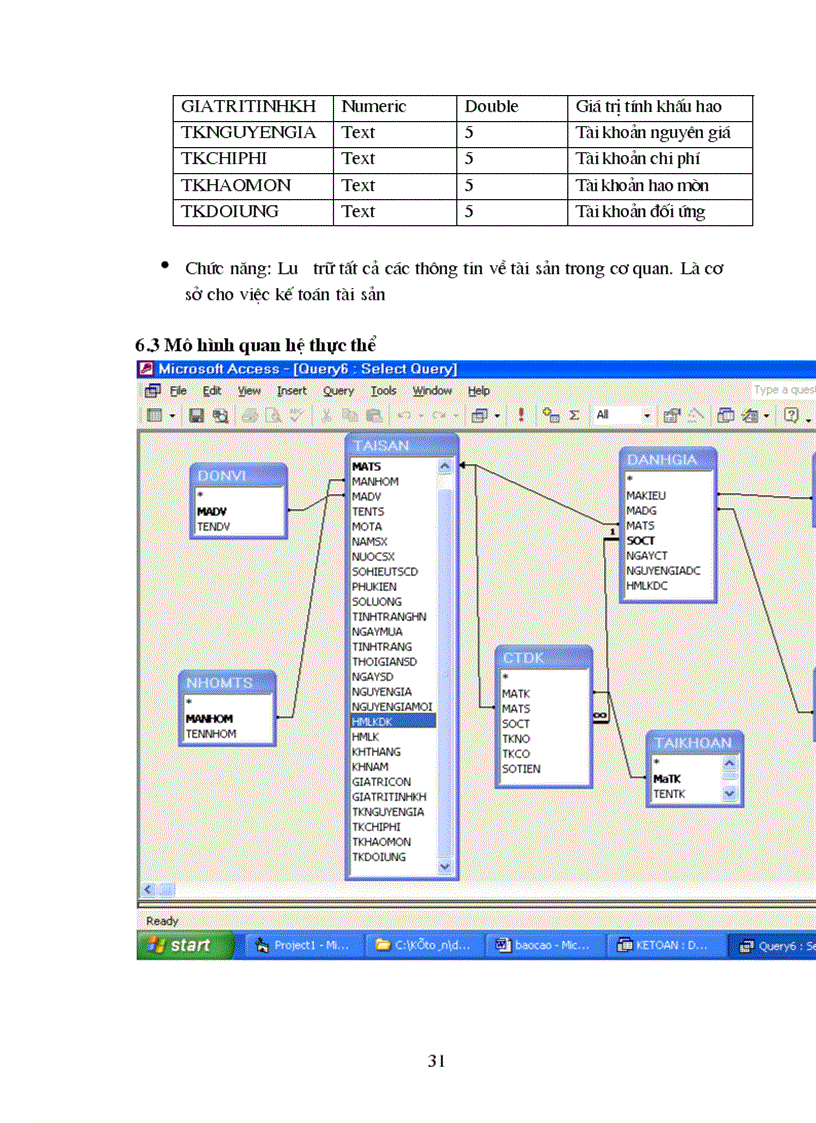The image size is (816, 1123).
Task: Run the query with the red exclamation icon
Action: point(521,415)
